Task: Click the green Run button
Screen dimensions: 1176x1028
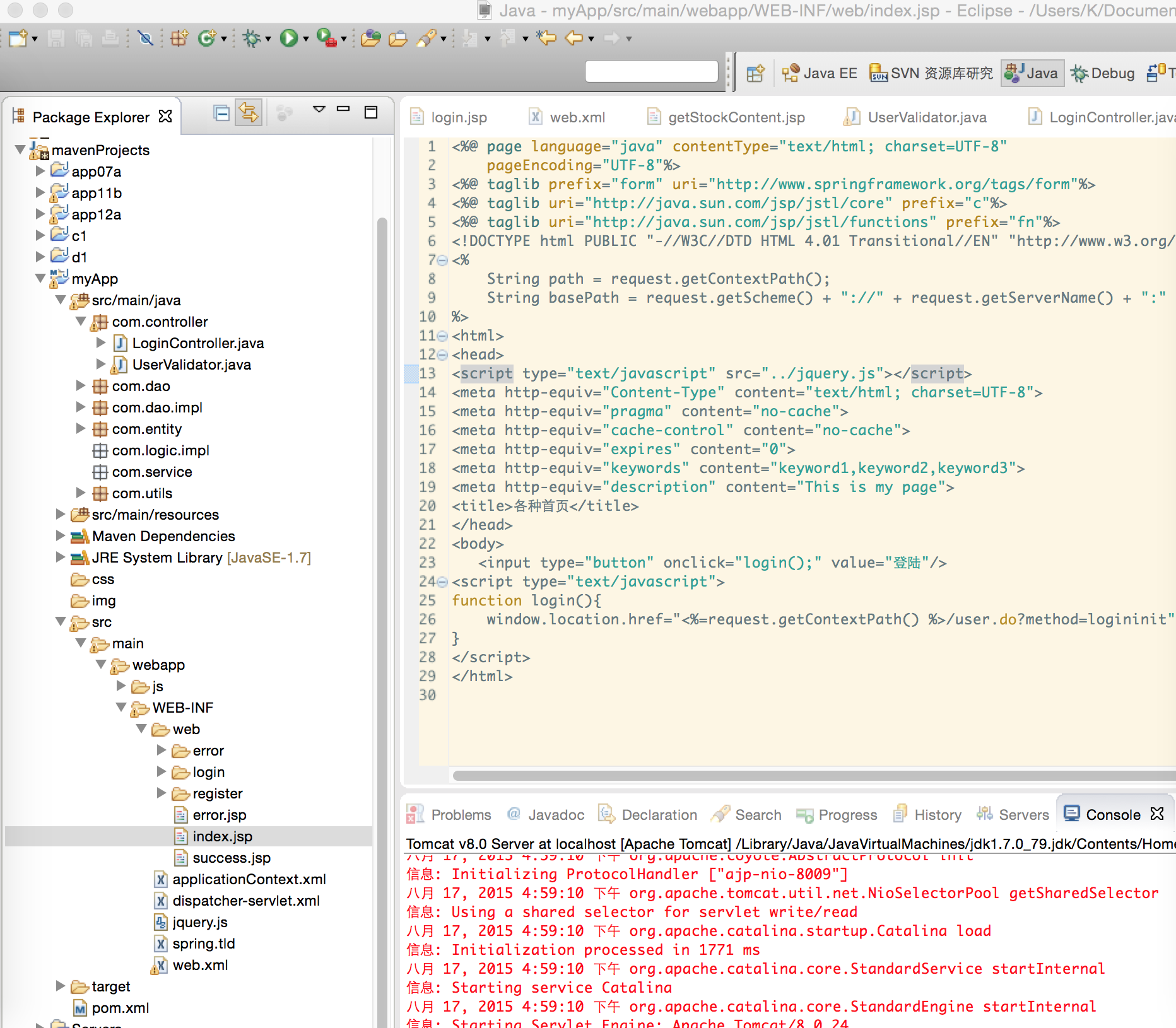Action: (x=289, y=38)
